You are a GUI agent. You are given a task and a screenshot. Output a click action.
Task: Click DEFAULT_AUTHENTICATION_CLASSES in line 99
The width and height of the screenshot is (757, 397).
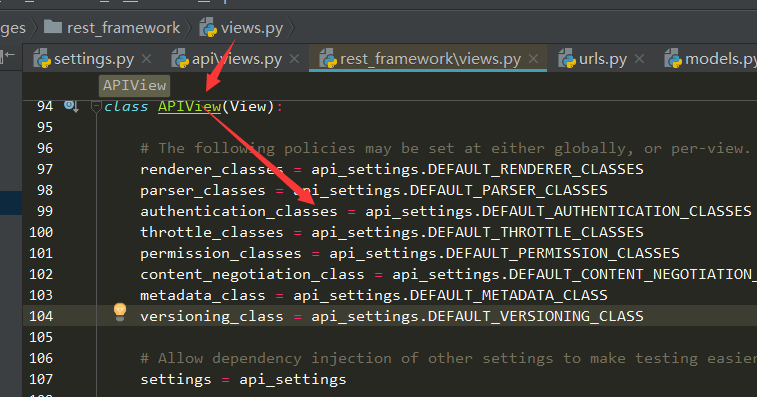pos(617,212)
